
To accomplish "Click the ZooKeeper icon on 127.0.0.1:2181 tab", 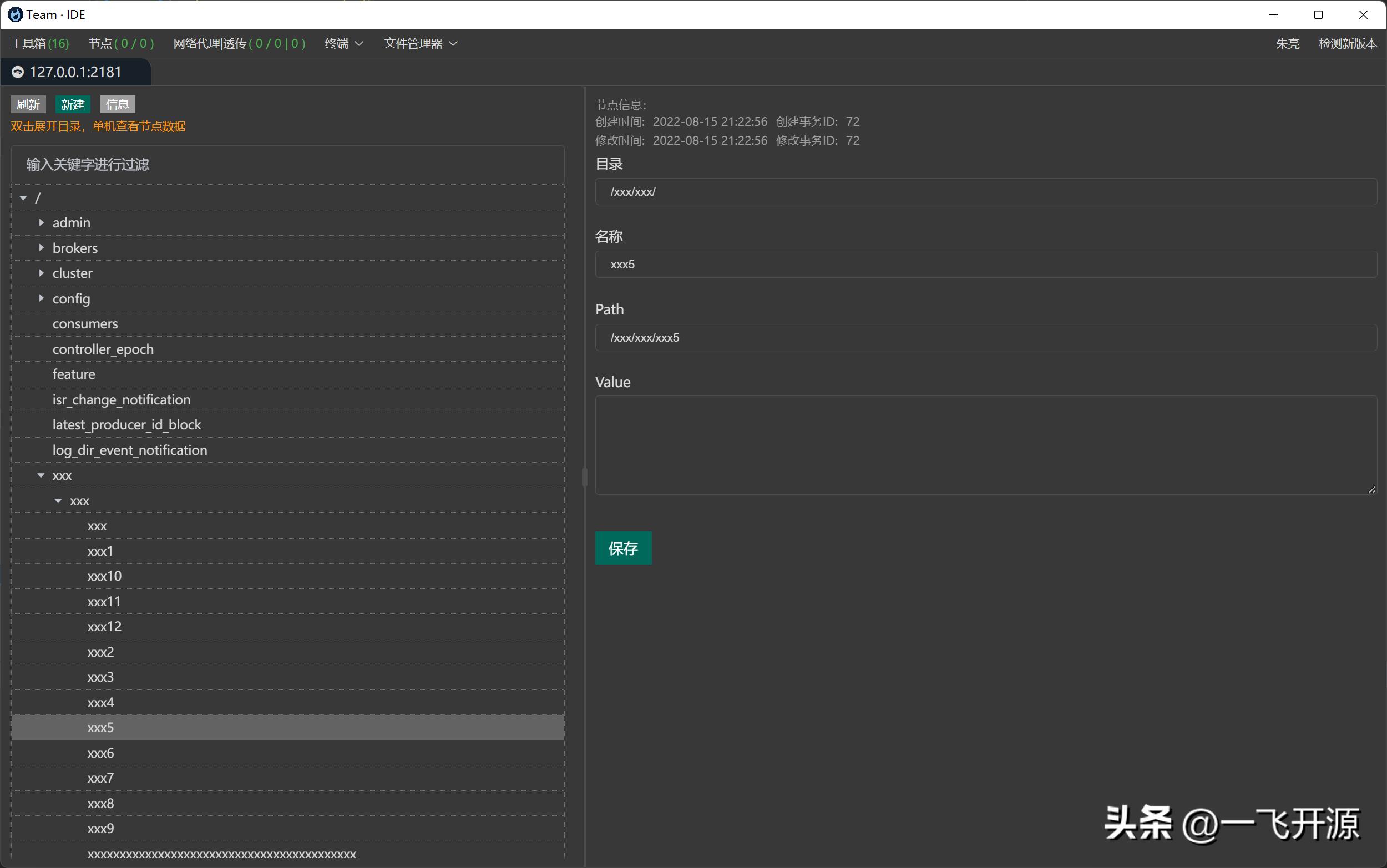I will tap(18, 72).
